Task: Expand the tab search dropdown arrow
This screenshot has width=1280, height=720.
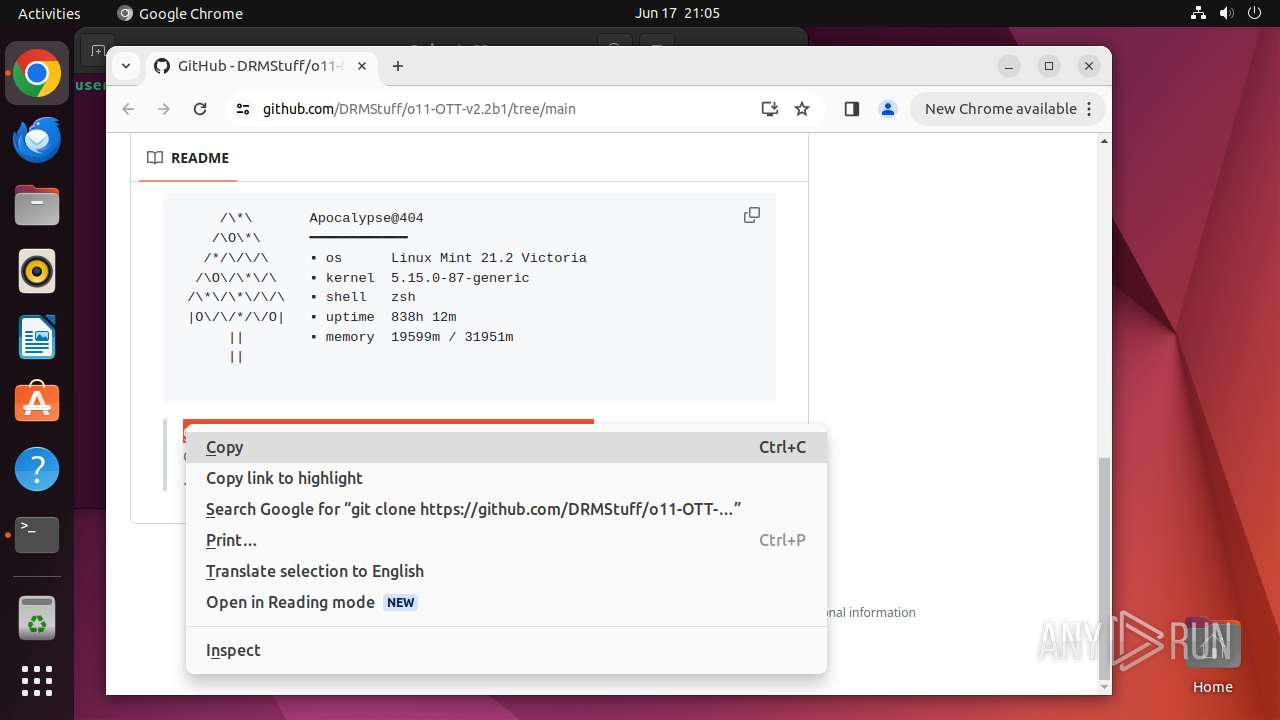Action: 126,66
